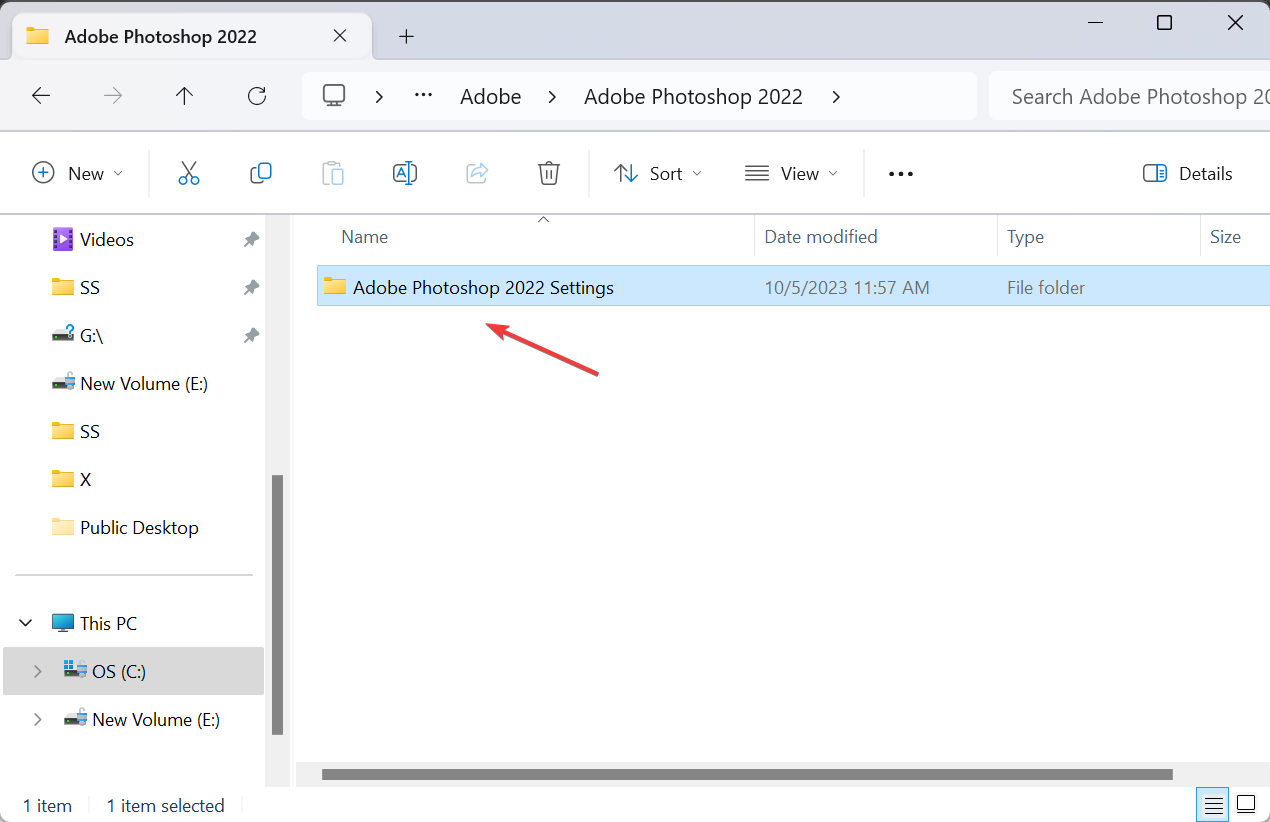Click the chevron right after the PC icon
This screenshot has height=822, width=1270.
pos(379,96)
